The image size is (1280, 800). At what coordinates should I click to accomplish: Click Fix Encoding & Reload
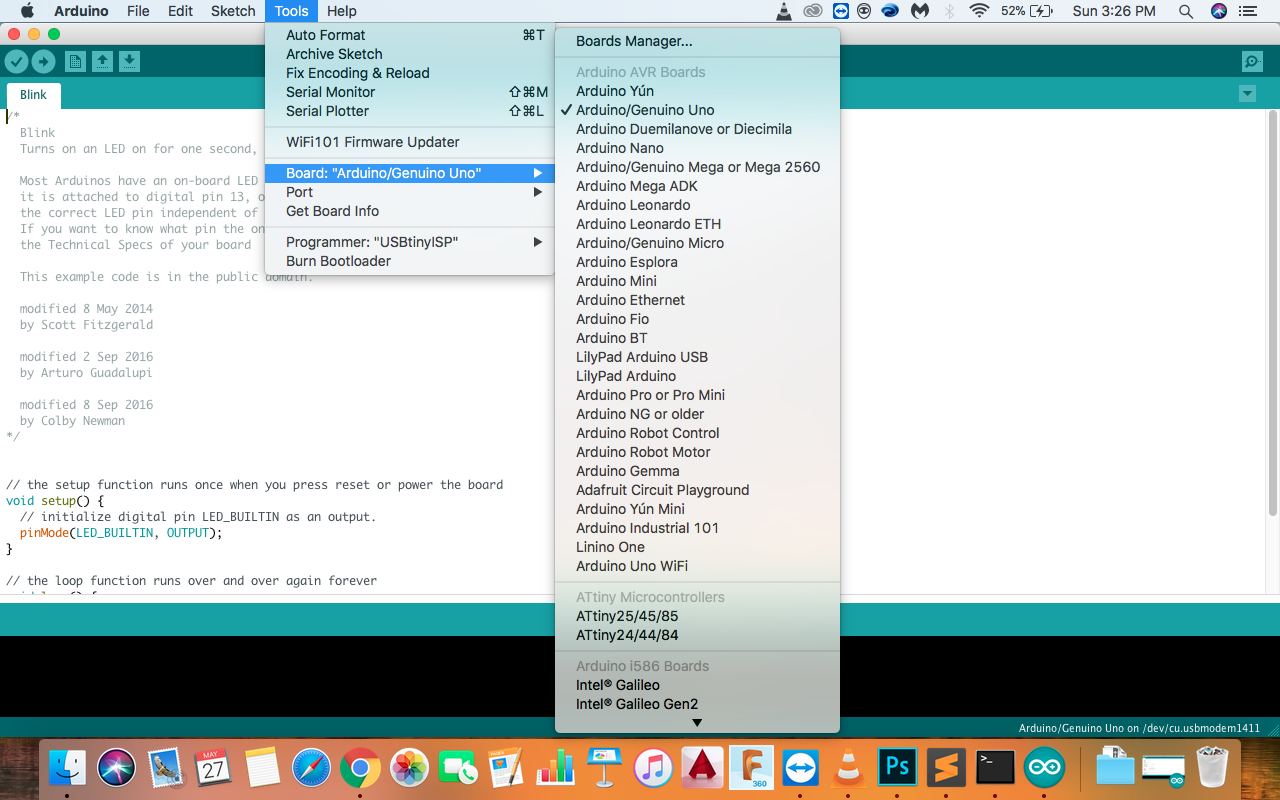[x=409, y=73]
